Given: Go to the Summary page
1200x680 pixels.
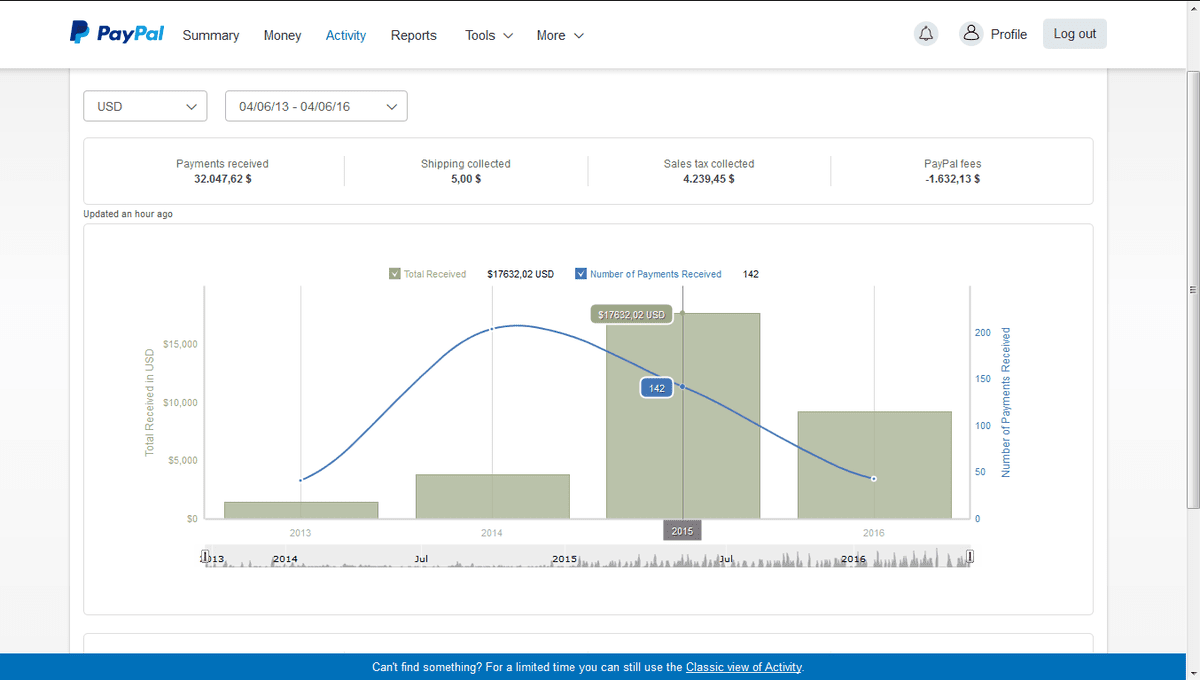Looking at the screenshot, I should pyautogui.click(x=210, y=35).
